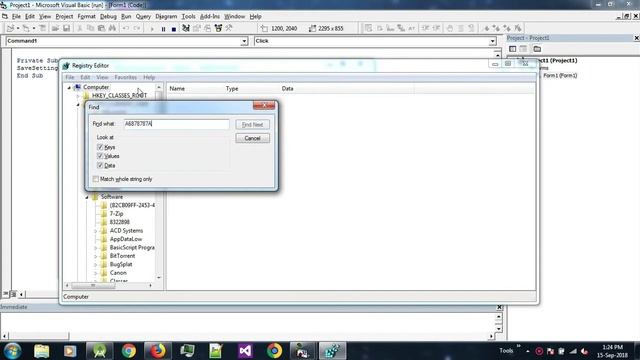Viewport: 640px width, 360px height.
Task: Open the Add-Ins menu
Action: point(210,17)
